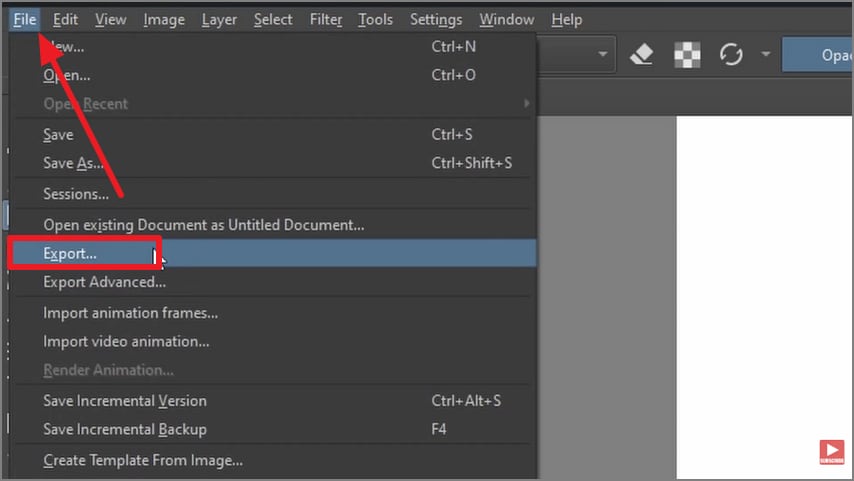
Task: Select Render Animation... menu entry
Action: point(273,370)
